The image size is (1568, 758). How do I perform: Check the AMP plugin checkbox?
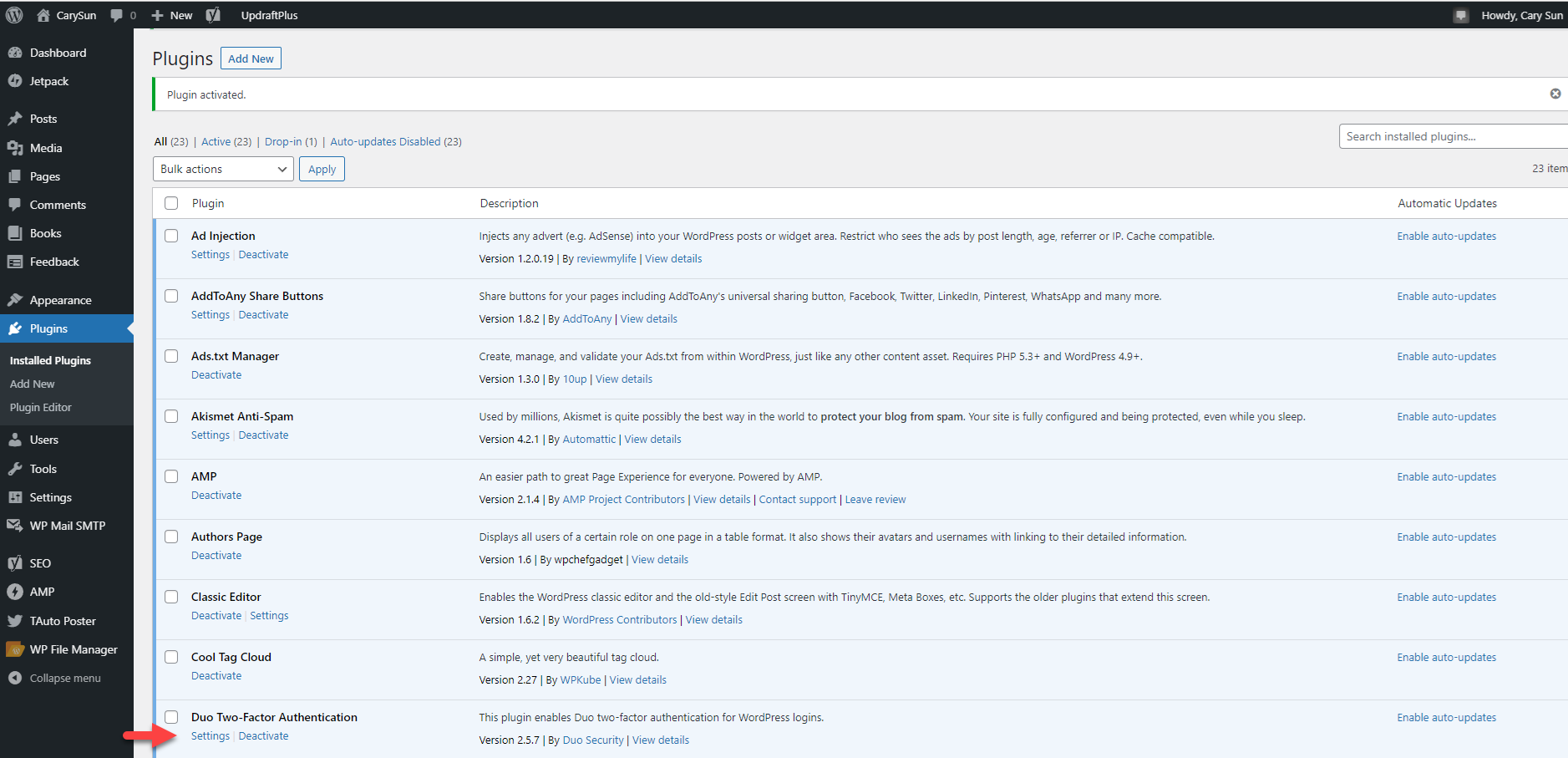pos(171,476)
